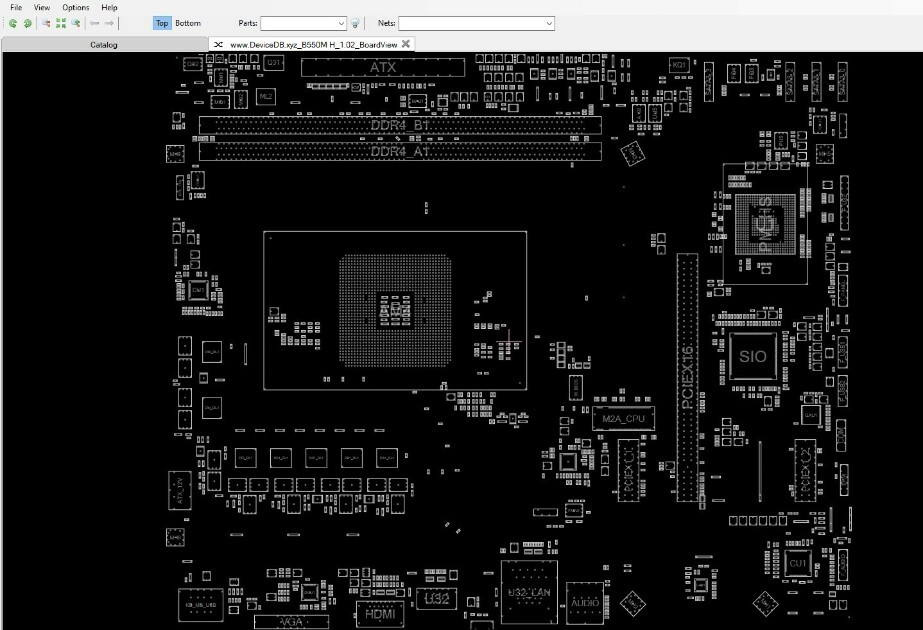Select the U32 USB port component
The height and width of the screenshot is (630, 923).
(x=436, y=599)
